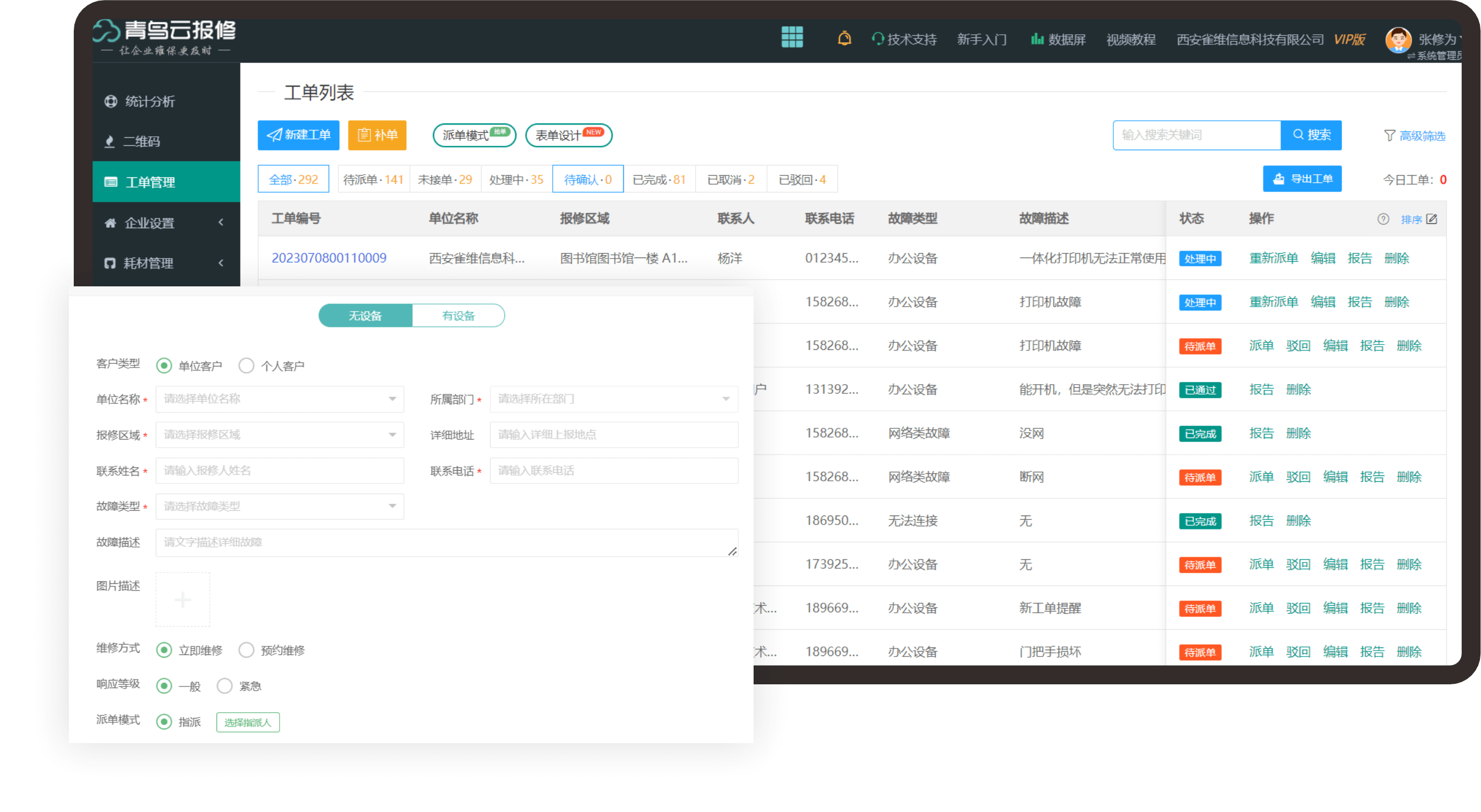Select 已驳回·4 tab
The height and width of the screenshot is (812, 1481).
click(802, 179)
